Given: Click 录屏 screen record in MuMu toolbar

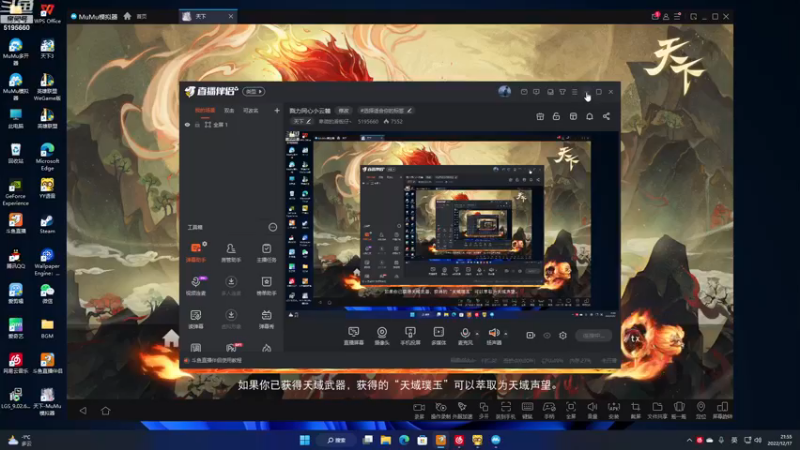Looking at the screenshot, I should click(x=419, y=410).
